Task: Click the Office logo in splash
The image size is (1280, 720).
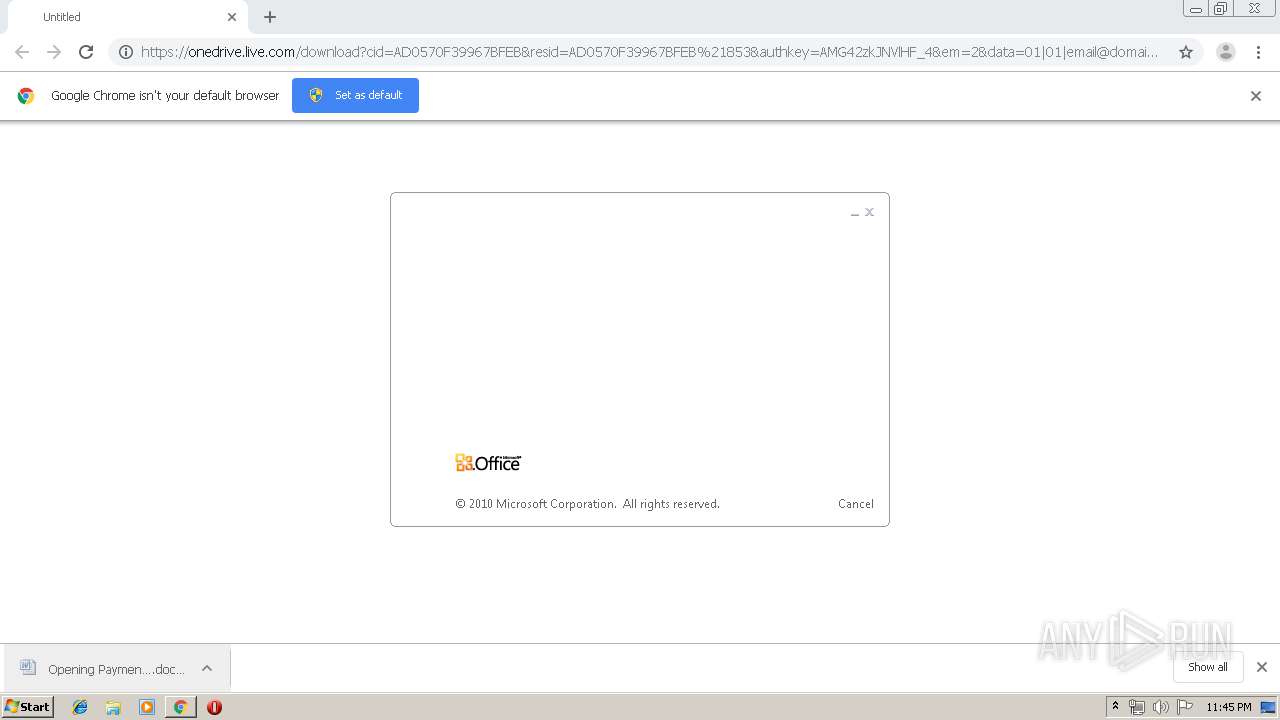Action: pos(488,463)
